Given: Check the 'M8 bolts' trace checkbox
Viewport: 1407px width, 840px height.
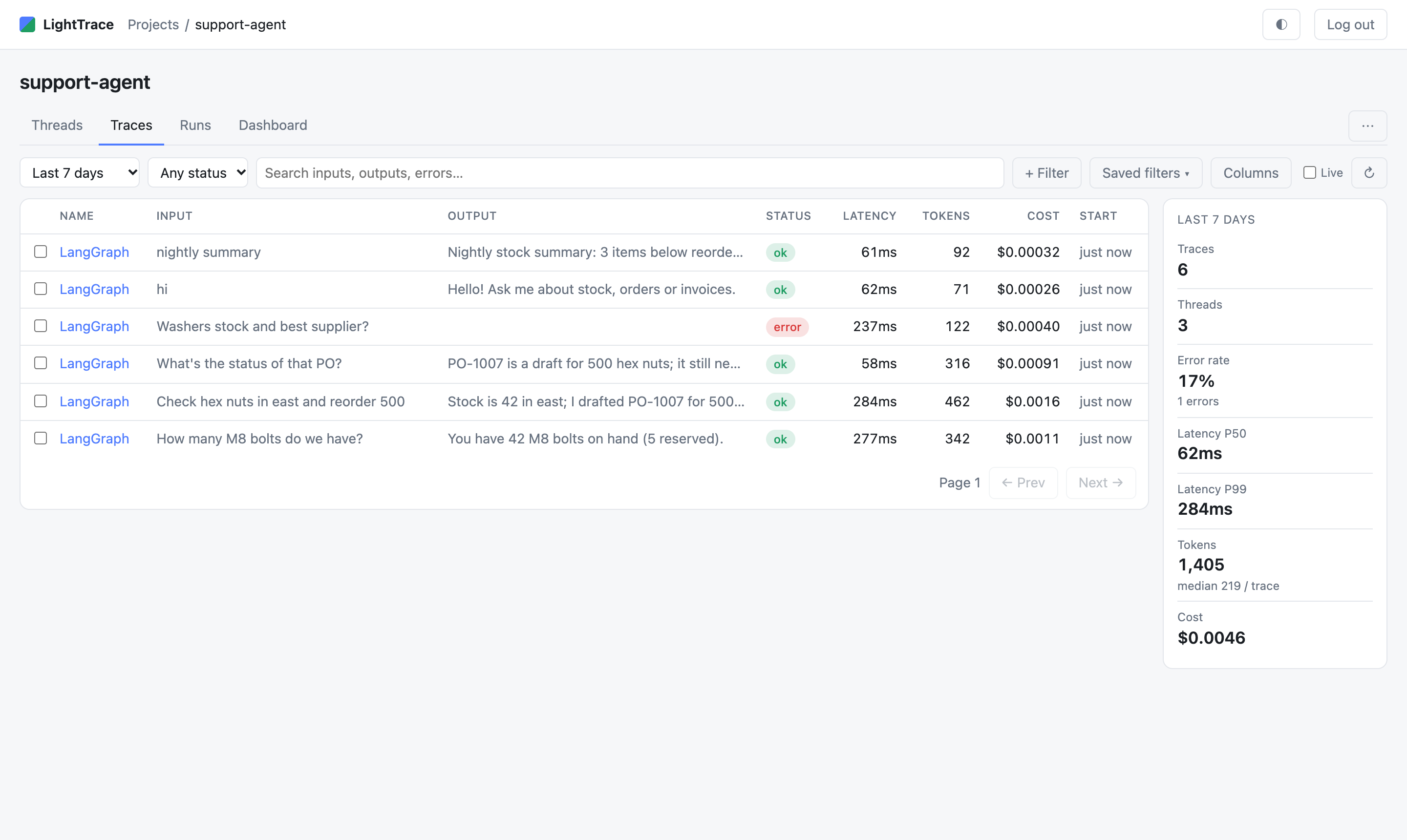Looking at the screenshot, I should tap(40, 438).
